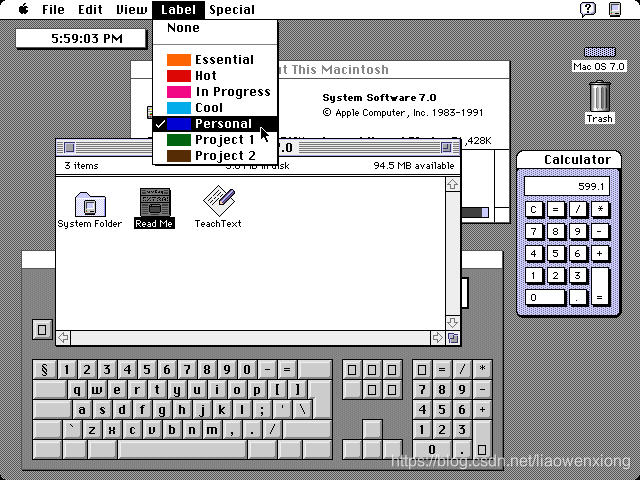Screen dimensions: 640x480
Task: Click the Finder window close box
Action: coord(69,147)
